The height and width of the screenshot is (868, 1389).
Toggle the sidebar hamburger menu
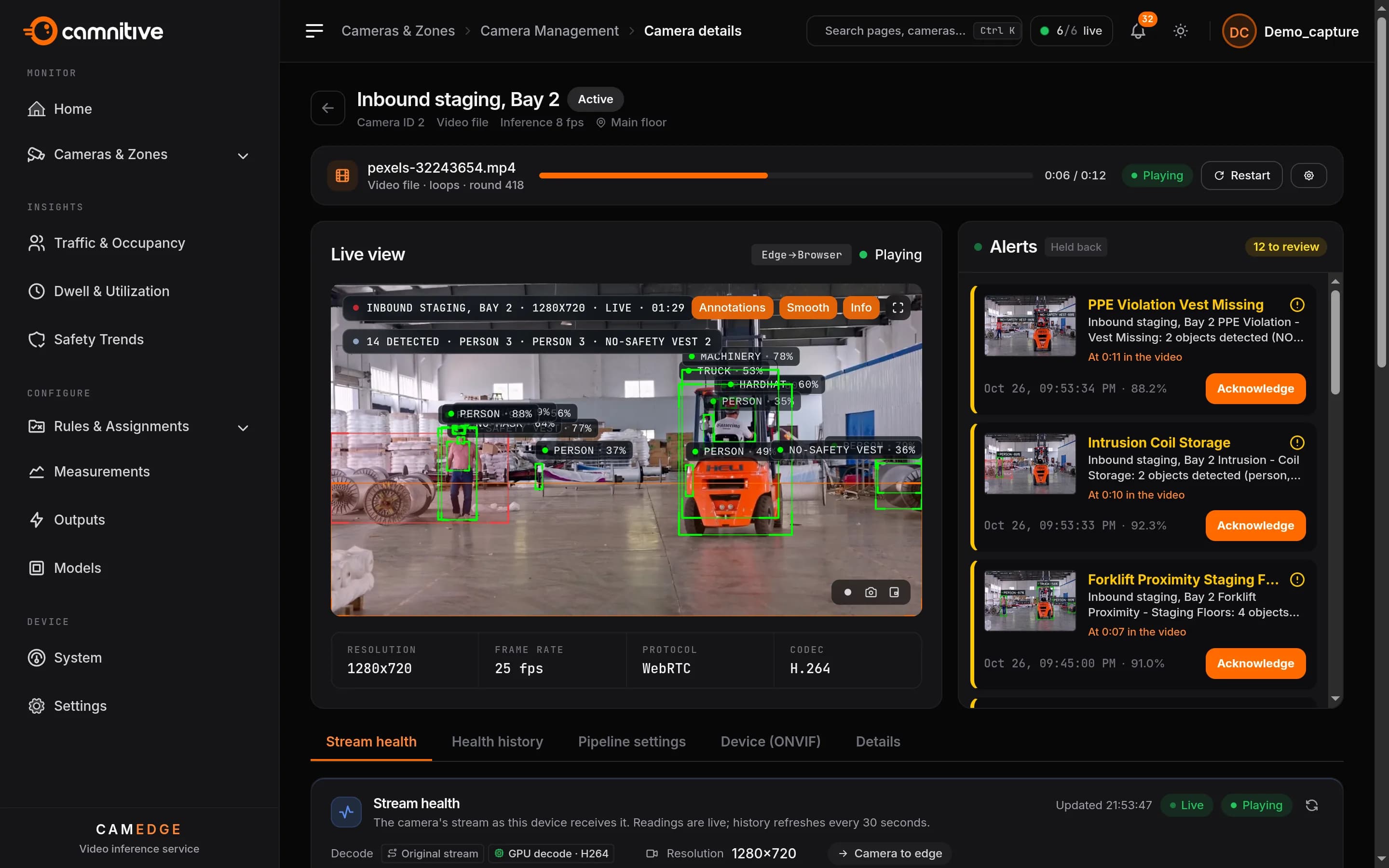[314, 31]
